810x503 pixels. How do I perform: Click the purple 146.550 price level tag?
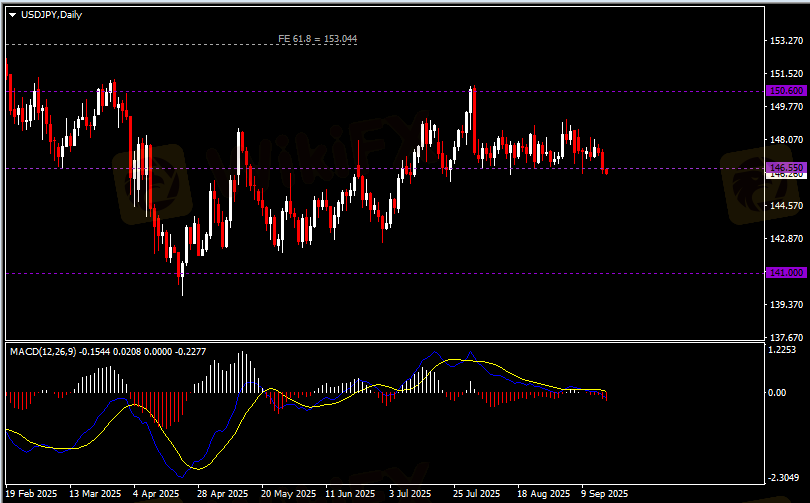point(785,167)
